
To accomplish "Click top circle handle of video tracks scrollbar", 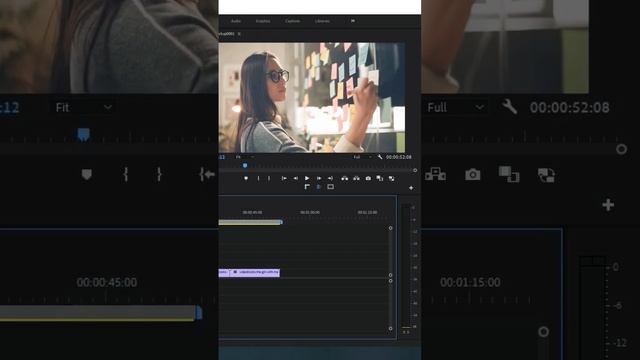I will click(x=391, y=228).
